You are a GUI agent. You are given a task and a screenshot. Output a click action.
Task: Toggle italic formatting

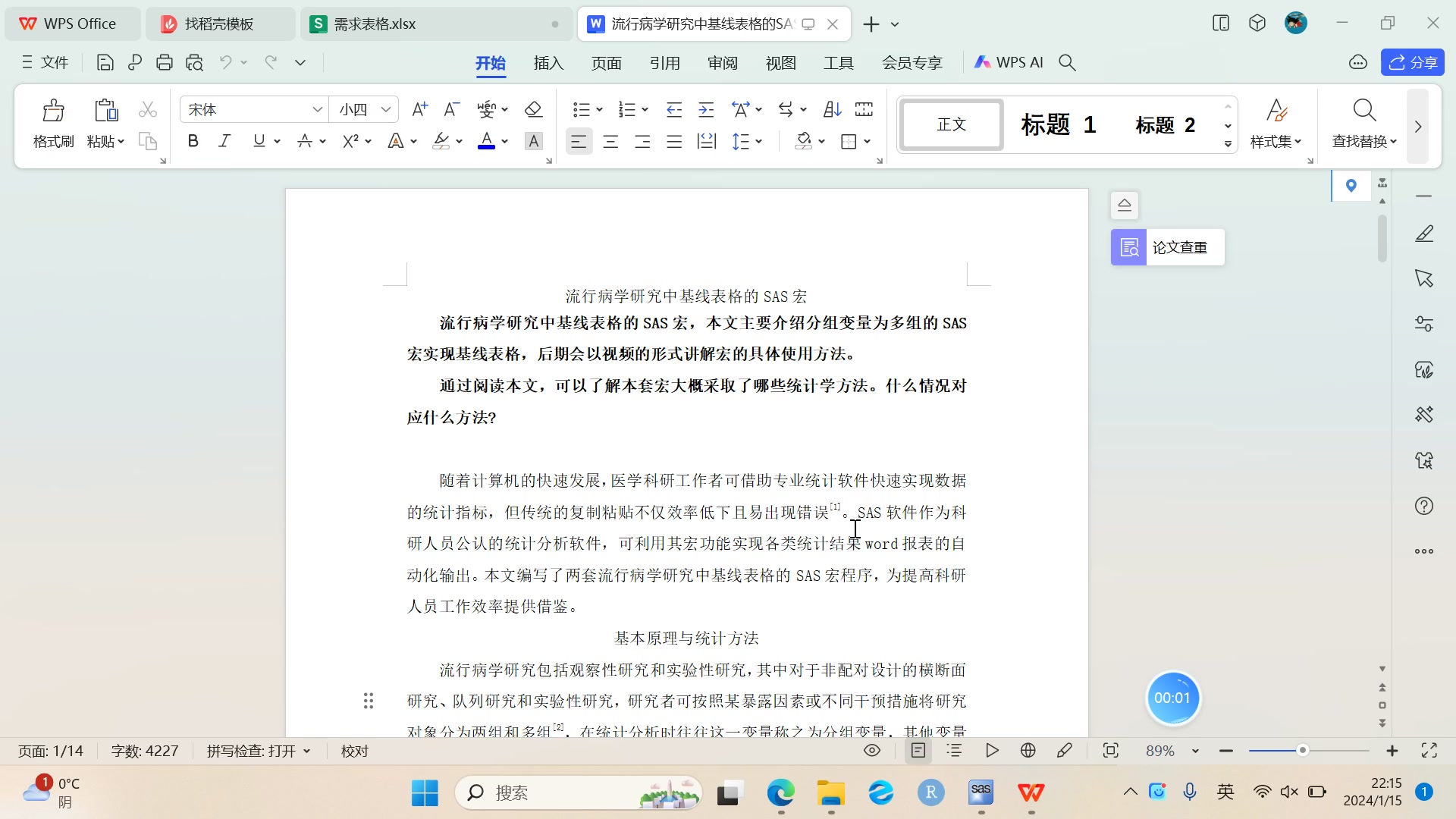pos(224,141)
